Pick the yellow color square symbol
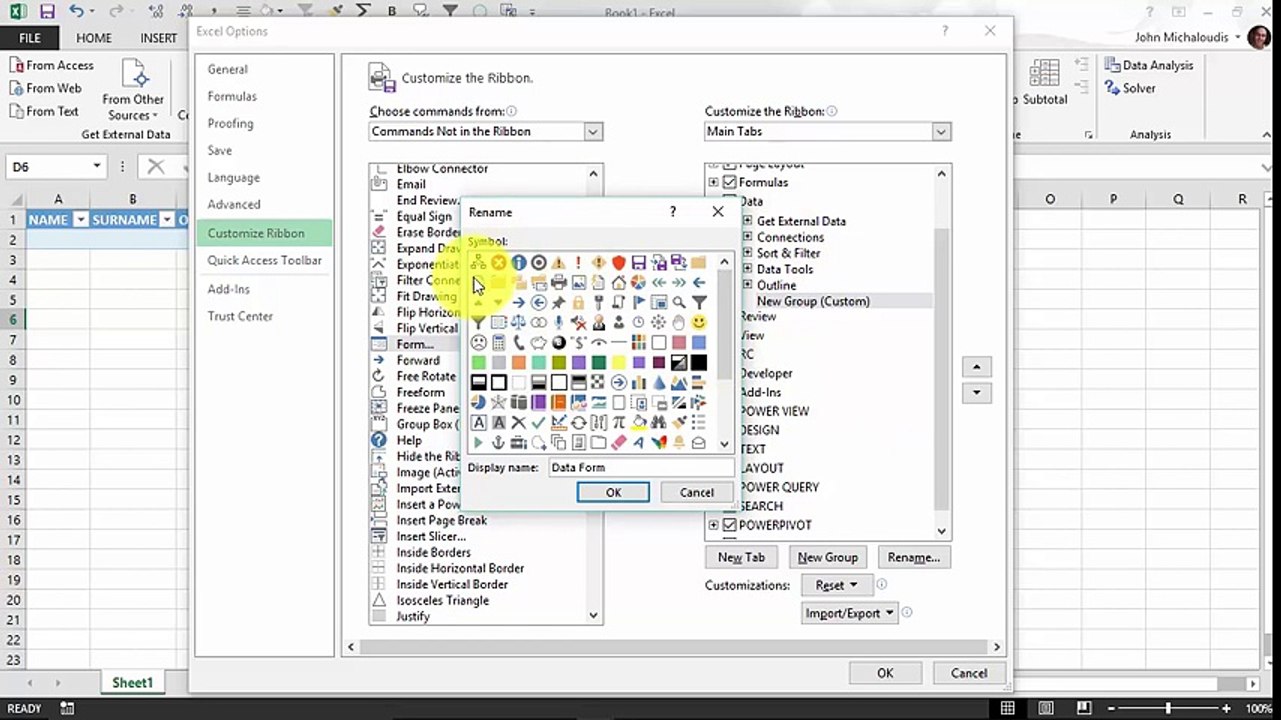Image resolution: width=1281 pixels, height=720 pixels. [619, 363]
